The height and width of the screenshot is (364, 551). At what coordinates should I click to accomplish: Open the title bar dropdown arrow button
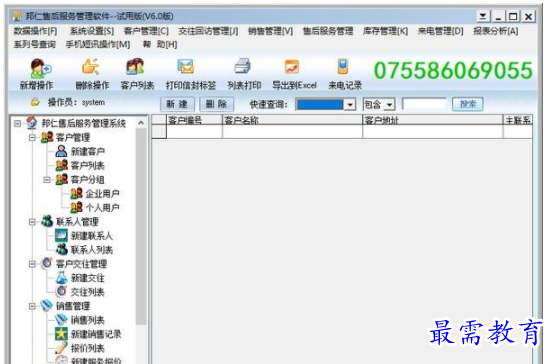[483, 16]
